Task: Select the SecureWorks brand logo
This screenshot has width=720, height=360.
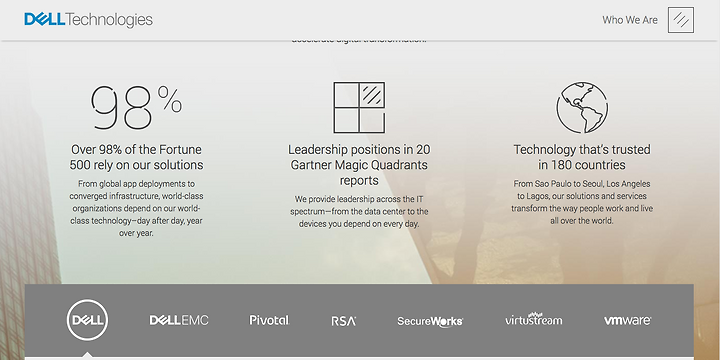Action: (x=430, y=321)
